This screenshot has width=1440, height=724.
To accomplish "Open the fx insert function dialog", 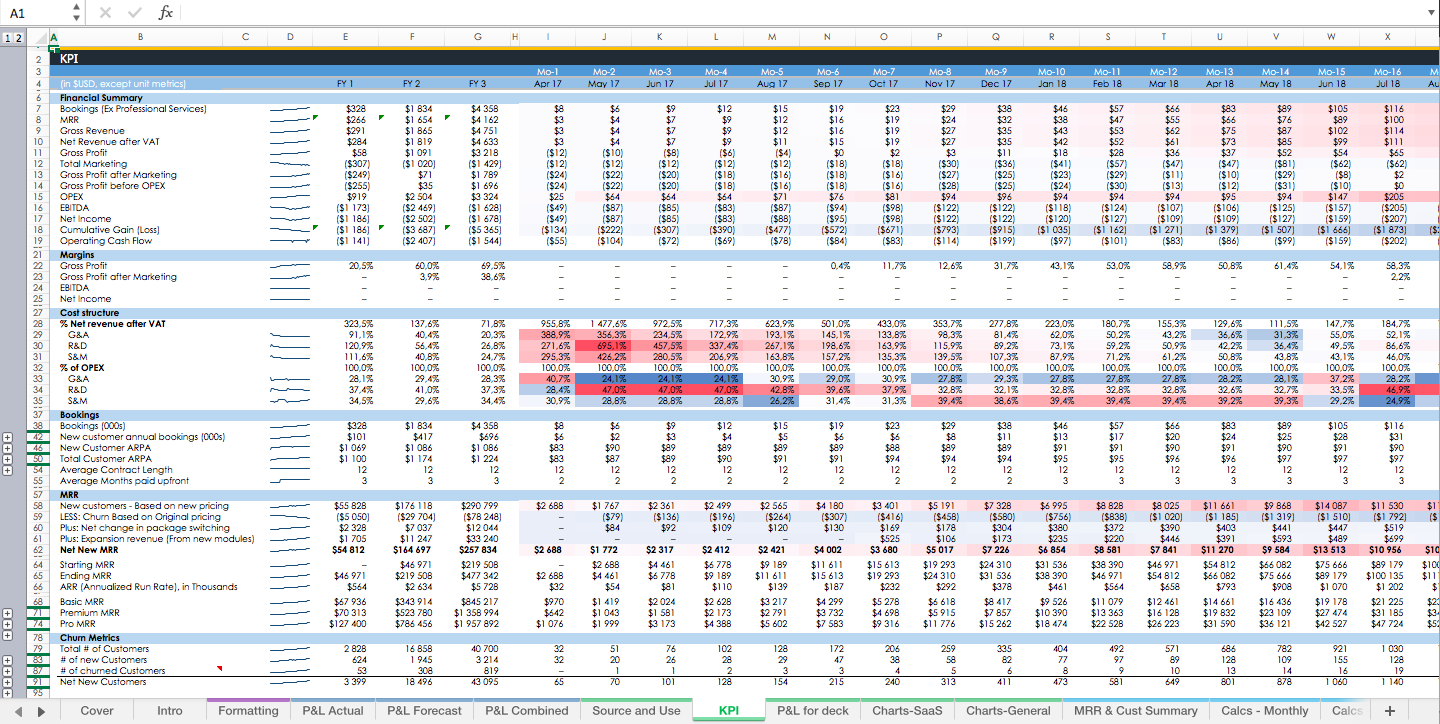I will tap(166, 13).
